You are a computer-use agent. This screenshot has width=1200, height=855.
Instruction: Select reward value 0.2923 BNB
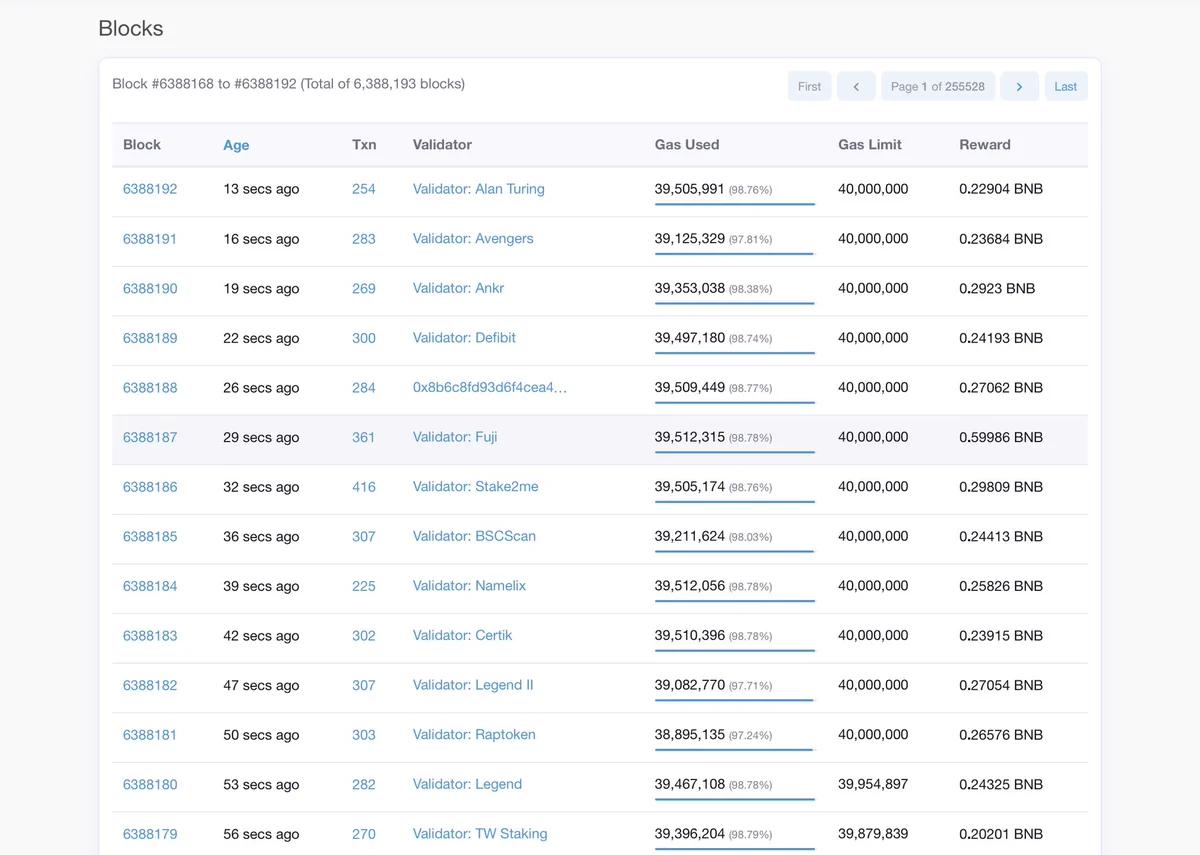(x=997, y=288)
